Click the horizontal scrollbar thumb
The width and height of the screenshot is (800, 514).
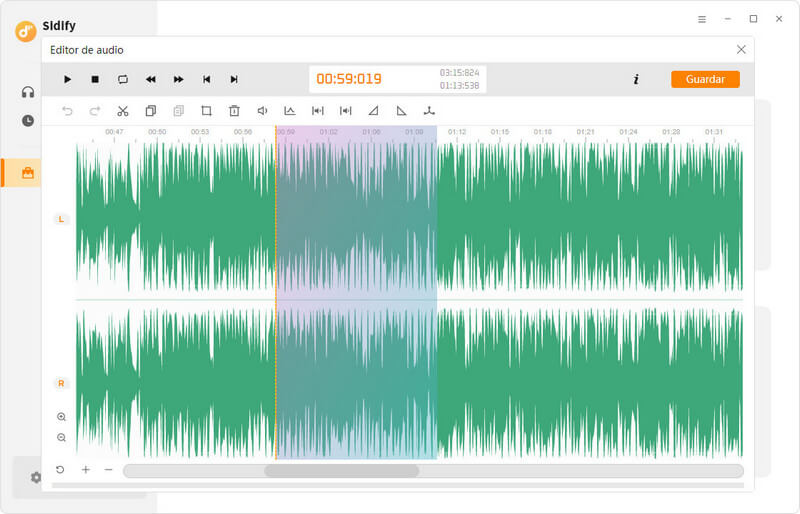[341, 471]
